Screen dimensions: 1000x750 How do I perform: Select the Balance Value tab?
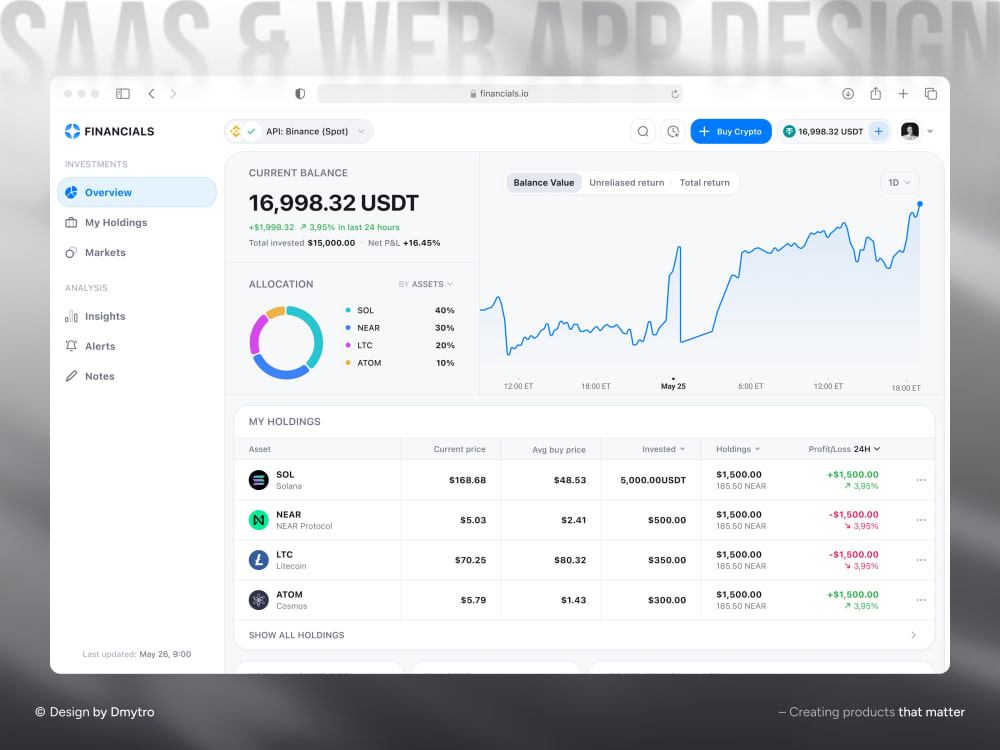pyautogui.click(x=543, y=182)
